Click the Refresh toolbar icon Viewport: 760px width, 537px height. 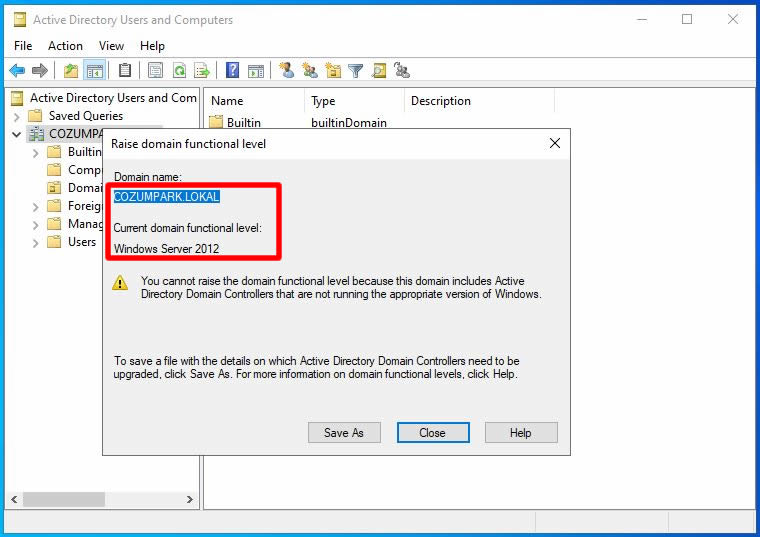coord(179,70)
